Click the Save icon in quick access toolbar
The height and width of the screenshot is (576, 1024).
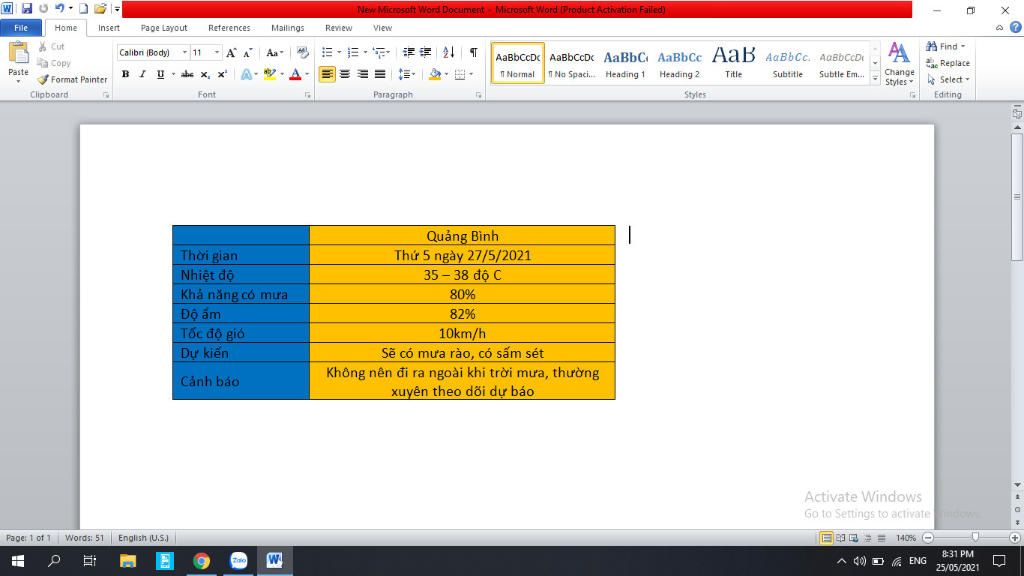[27, 8]
